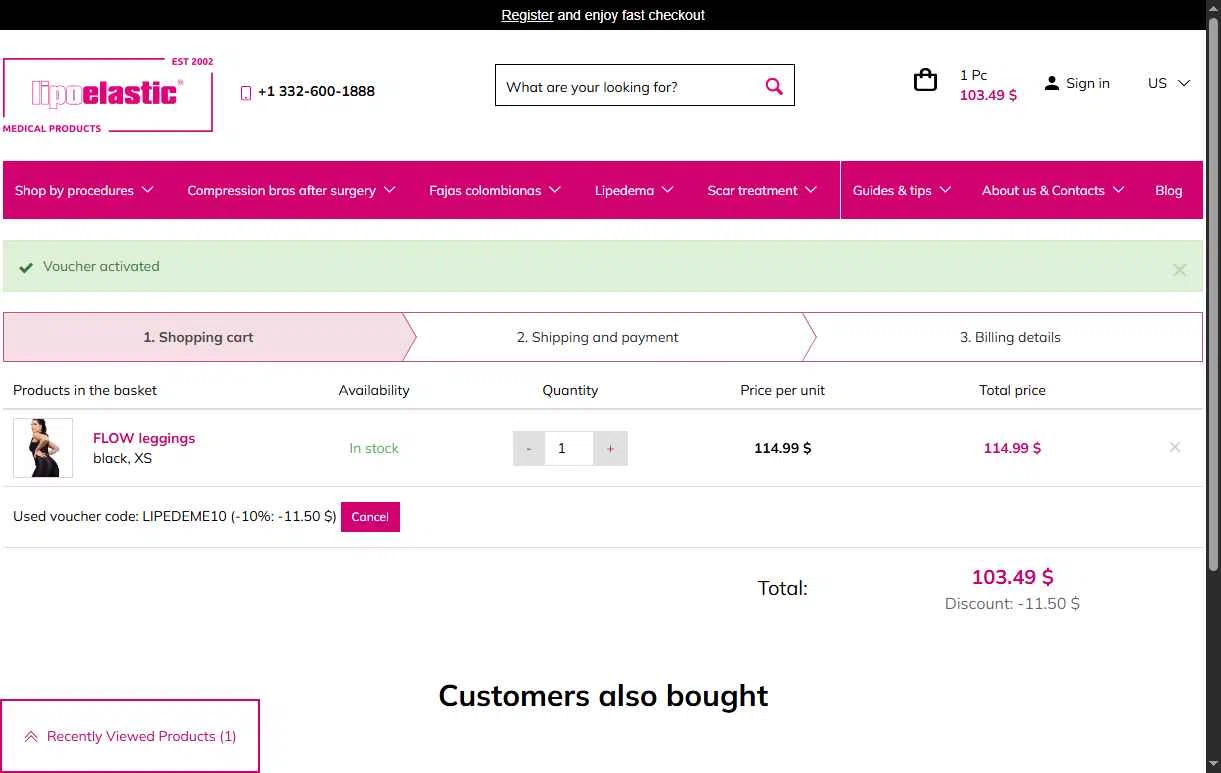
Task: Expand Compression bras after surgery menu
Action: click(291, 190)
